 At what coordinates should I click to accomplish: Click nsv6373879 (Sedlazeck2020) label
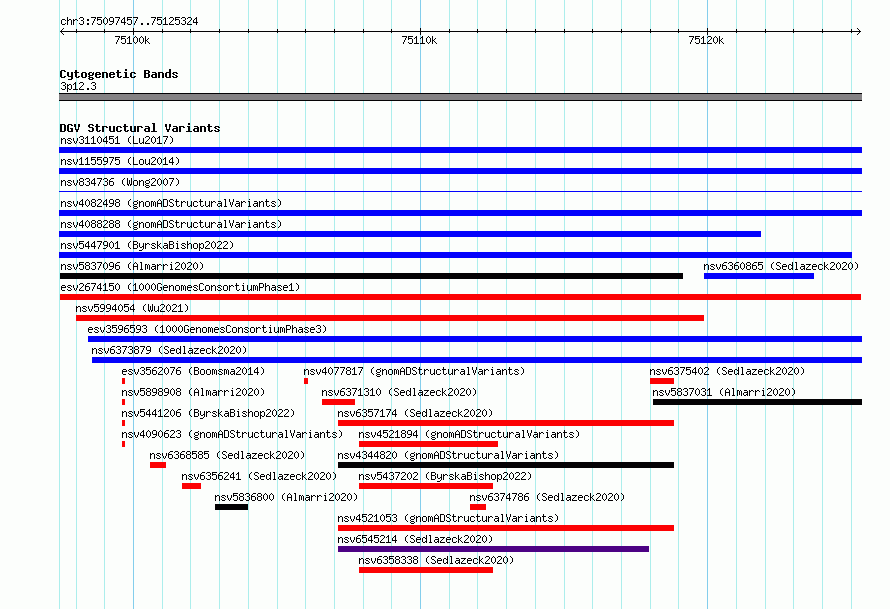point(169,350)
